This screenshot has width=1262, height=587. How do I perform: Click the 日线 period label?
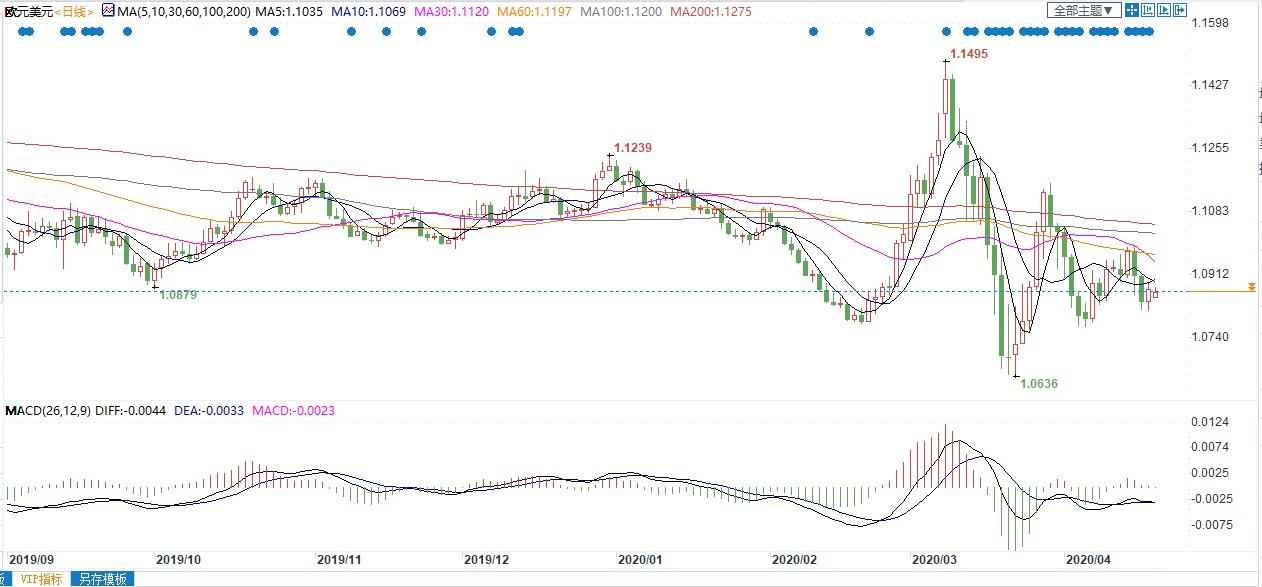[75, 11]
